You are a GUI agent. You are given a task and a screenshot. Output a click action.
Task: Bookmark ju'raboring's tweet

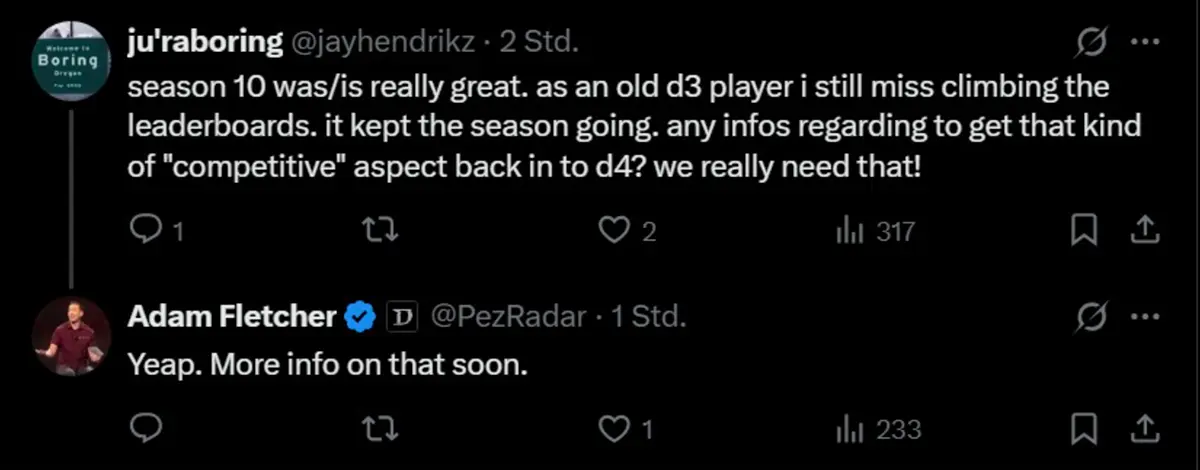(1083, 232)
